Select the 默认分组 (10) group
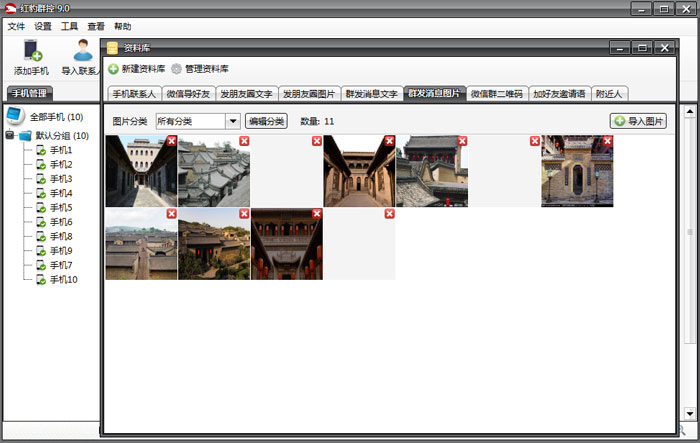Viewport: 700px width, 443px height. click(62, 135)
